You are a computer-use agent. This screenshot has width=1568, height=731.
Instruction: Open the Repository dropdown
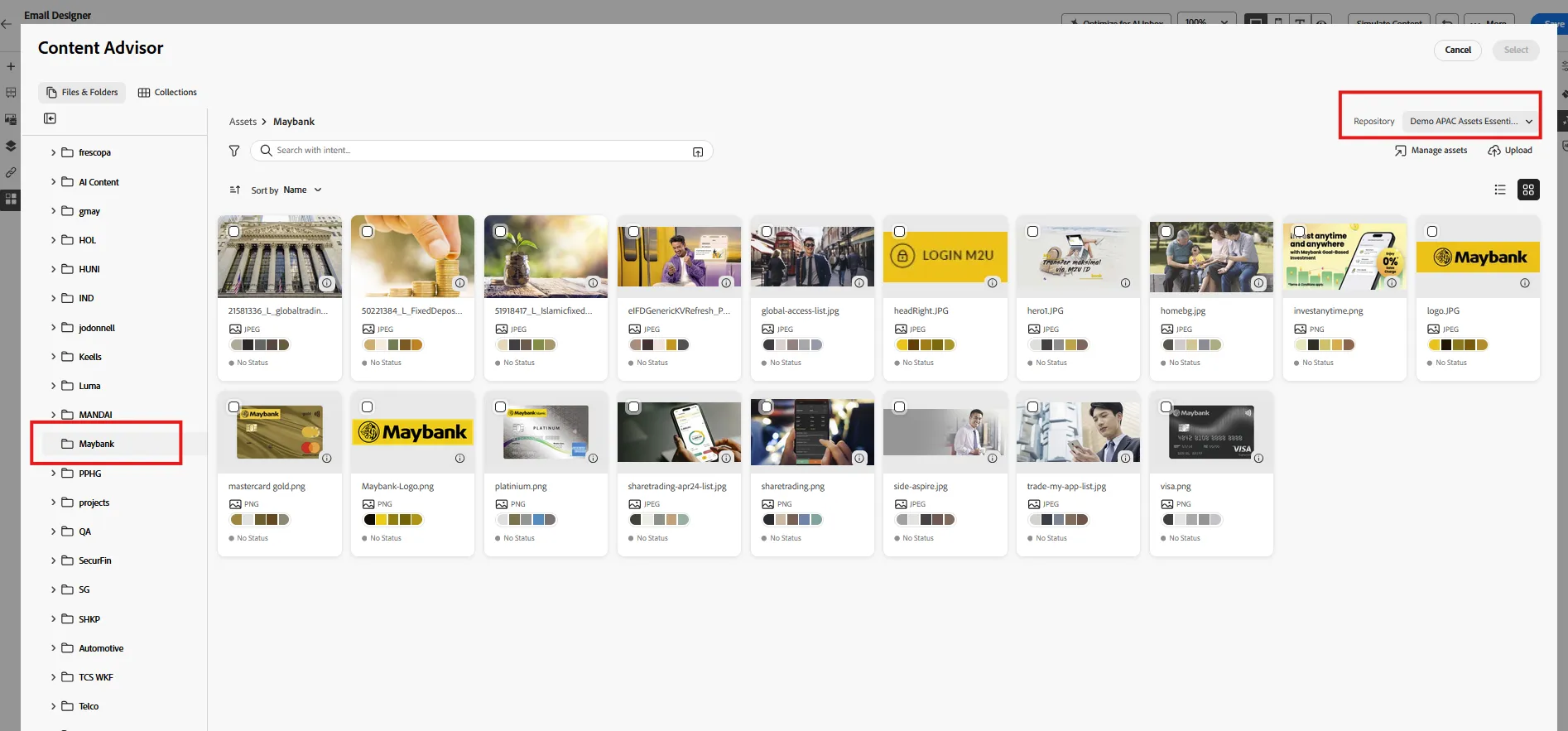(1471, 122)
